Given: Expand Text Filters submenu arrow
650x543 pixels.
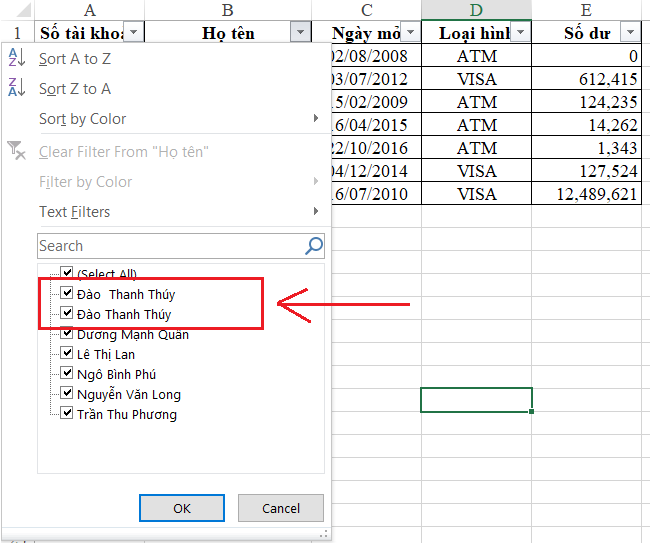Looking at the screenshot, I should pyautogui.click(x=316, y=211).
